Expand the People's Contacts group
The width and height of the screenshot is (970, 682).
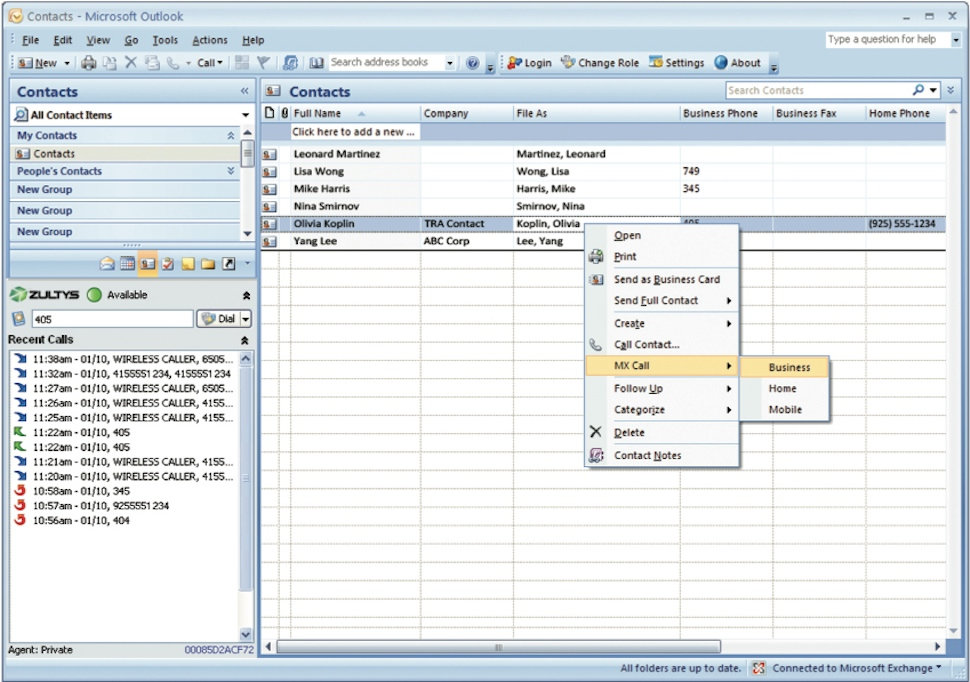coord(231,172)
